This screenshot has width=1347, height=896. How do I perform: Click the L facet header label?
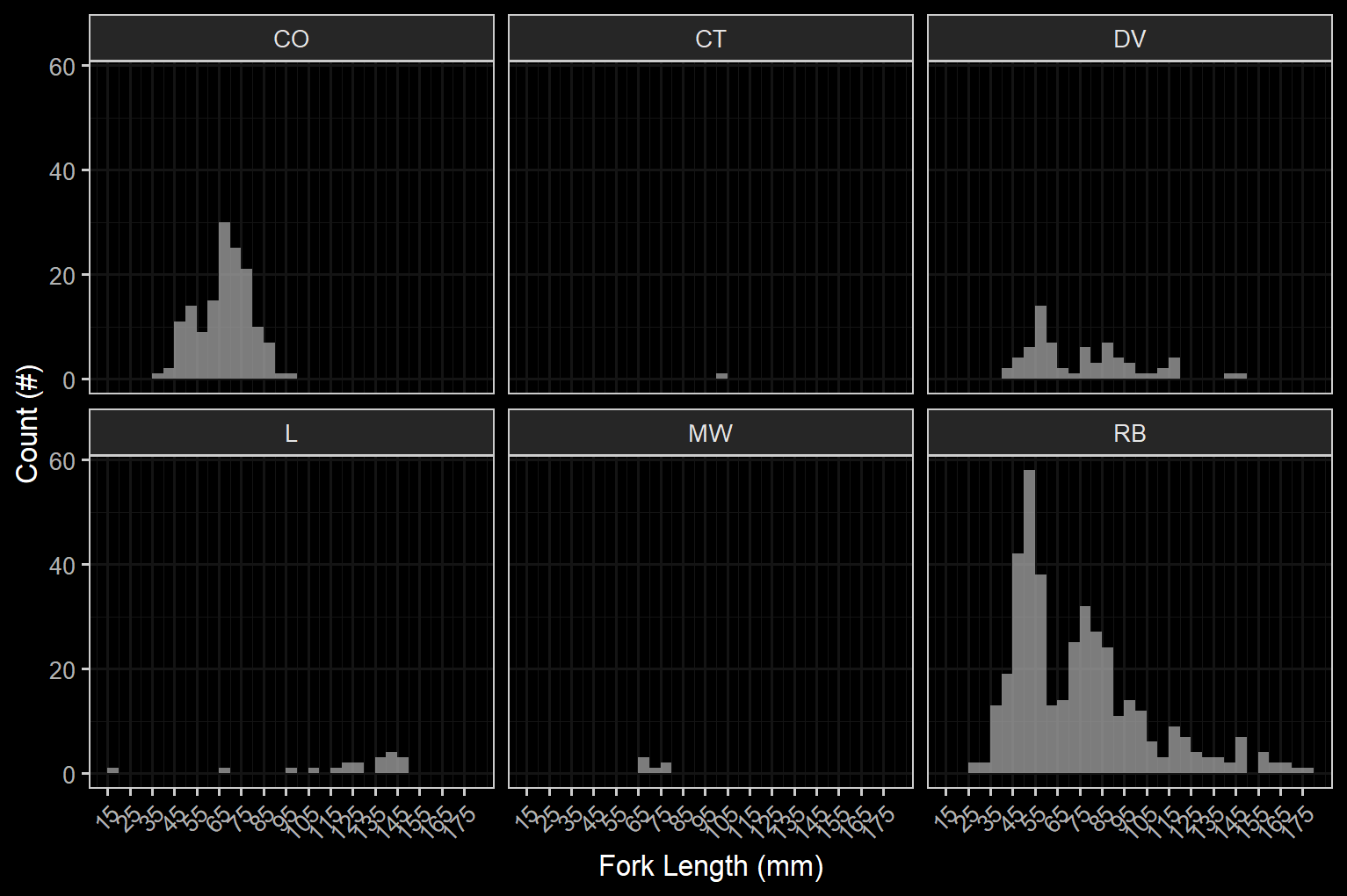point(291,434)
